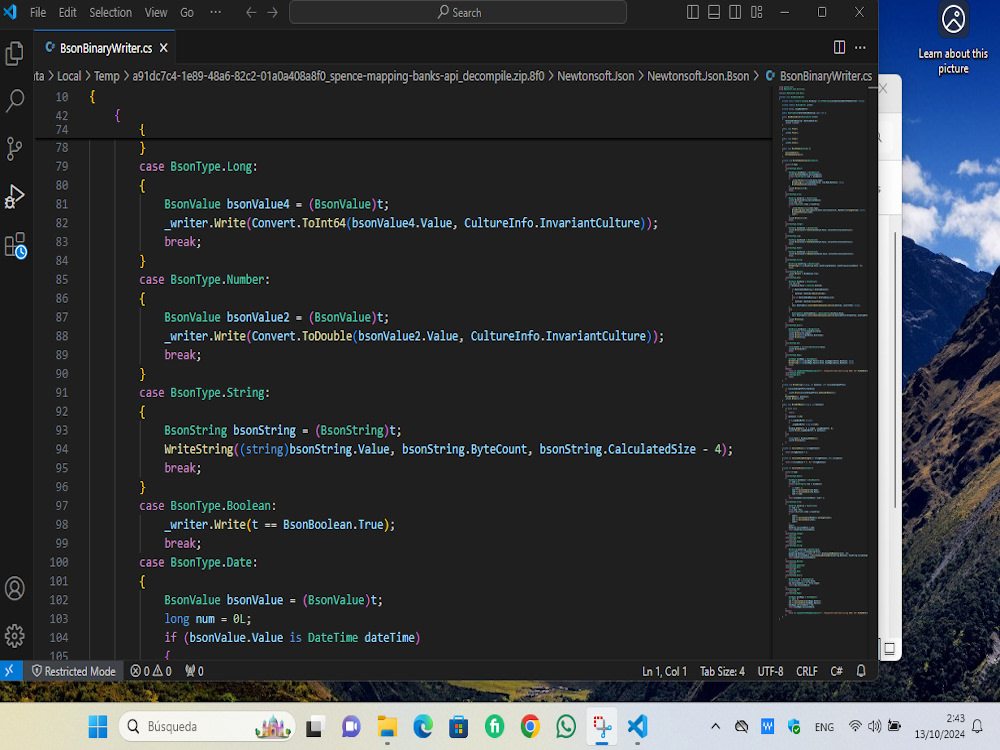The height and width of the screenshot is (750, 1000).
Task: Open the Explorer view in the Activity Bar
Action: point(15,52)
